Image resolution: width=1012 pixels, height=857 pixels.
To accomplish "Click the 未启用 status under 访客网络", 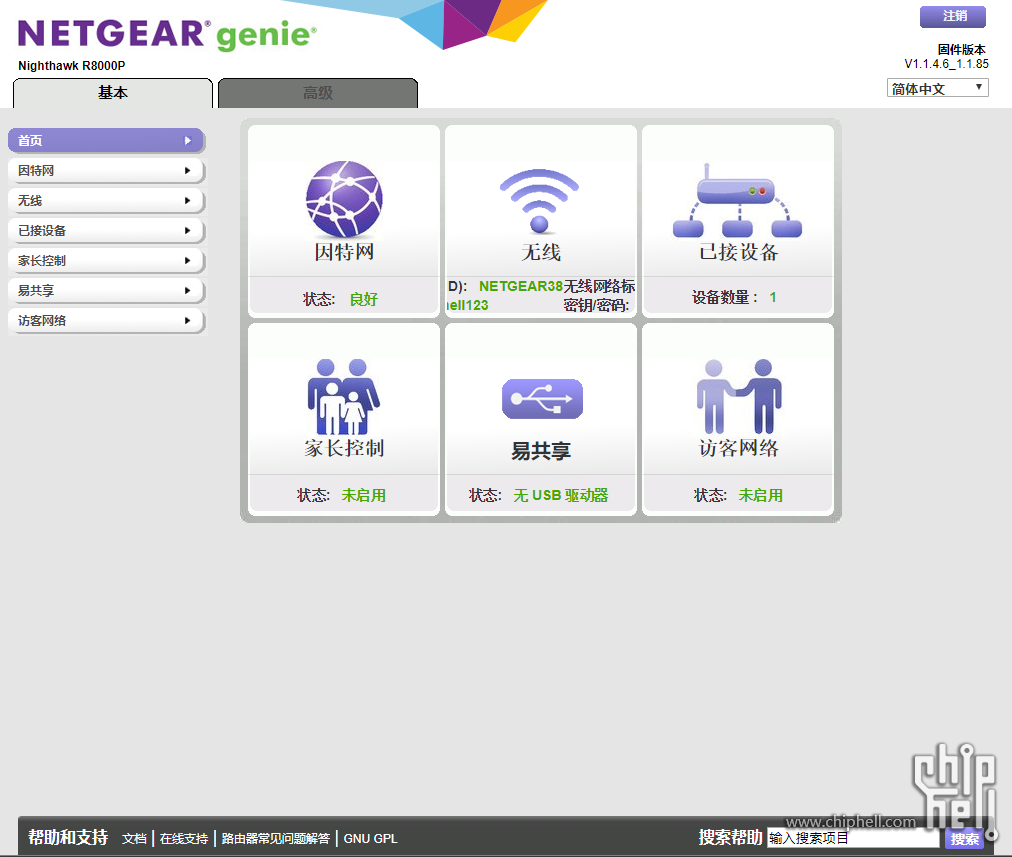I will pyautogui.click(x=760, y=495).
